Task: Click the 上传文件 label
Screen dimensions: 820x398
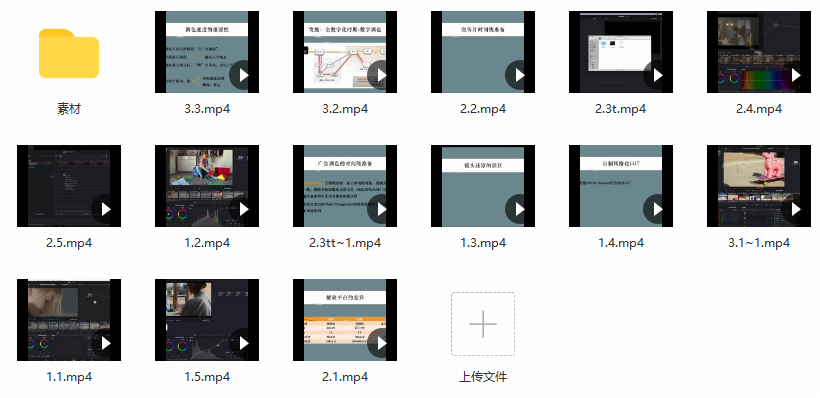Action: click(x=483, y=377)
